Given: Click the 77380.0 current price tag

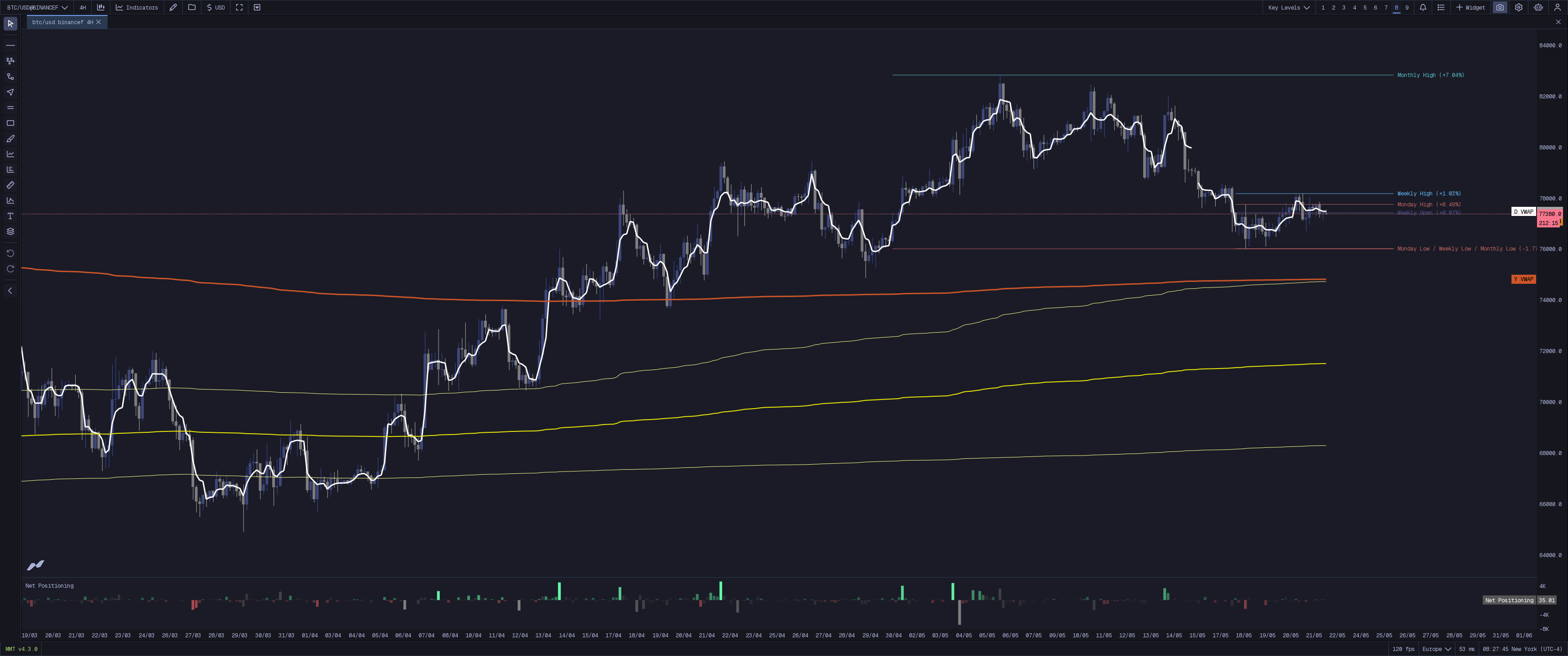Looking at the screenshot, I should 1549,214.
